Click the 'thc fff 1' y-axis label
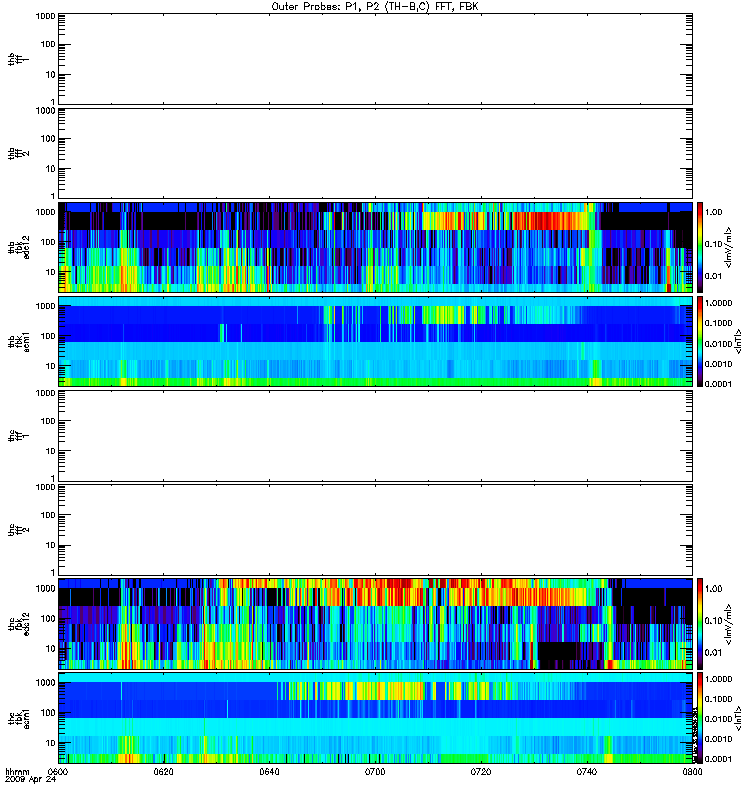750x800 pixels. click(18, 436)
